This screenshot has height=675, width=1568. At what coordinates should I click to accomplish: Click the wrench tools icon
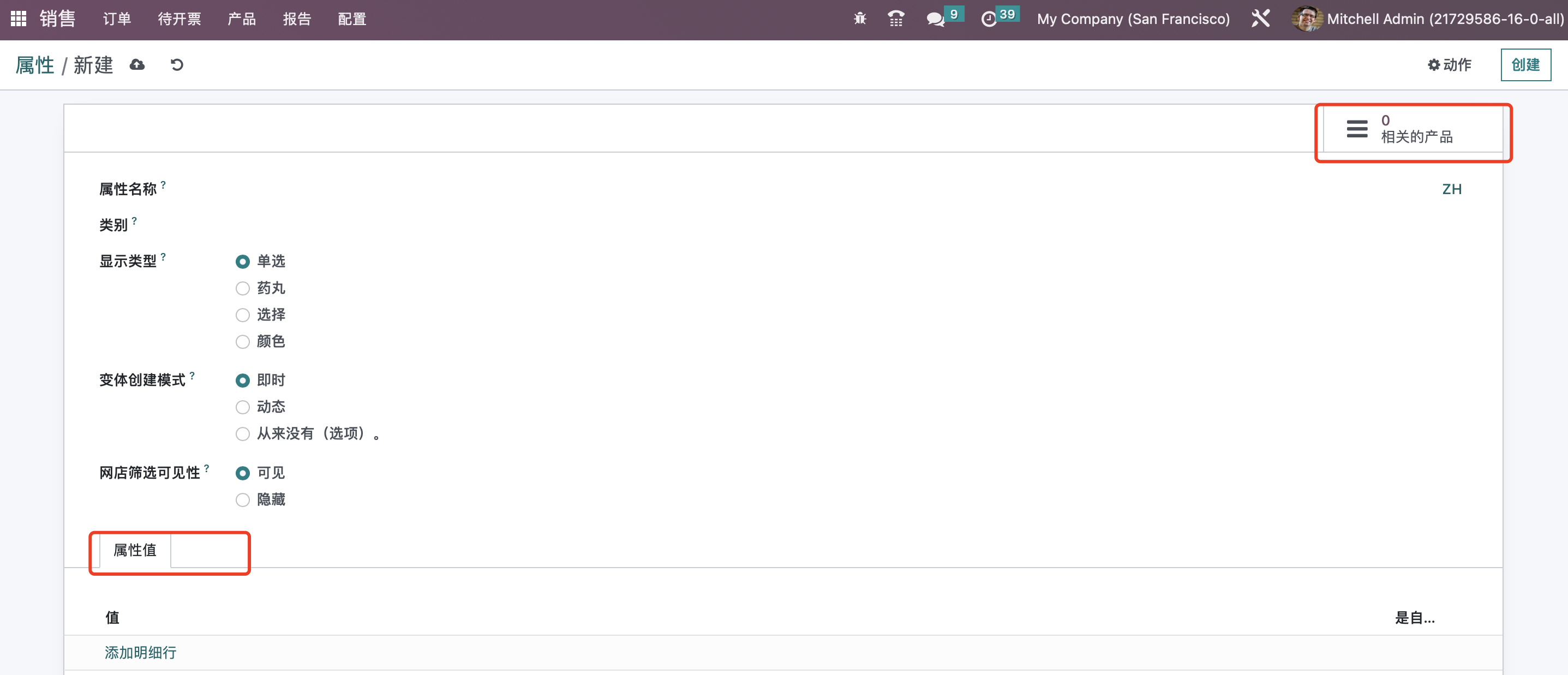[1260, 19]
